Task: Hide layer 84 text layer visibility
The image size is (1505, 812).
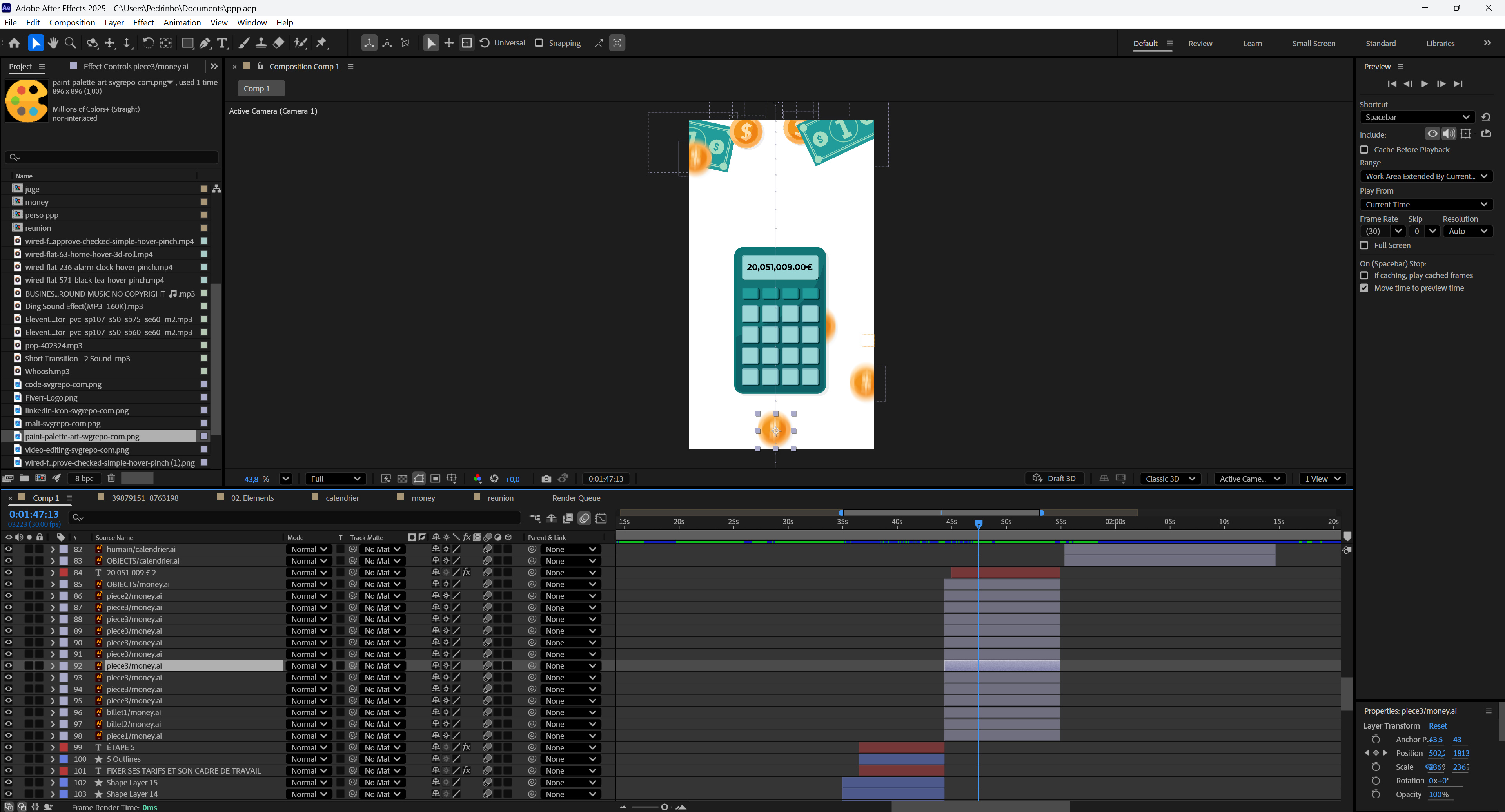Action: click(x=9, y=573)
